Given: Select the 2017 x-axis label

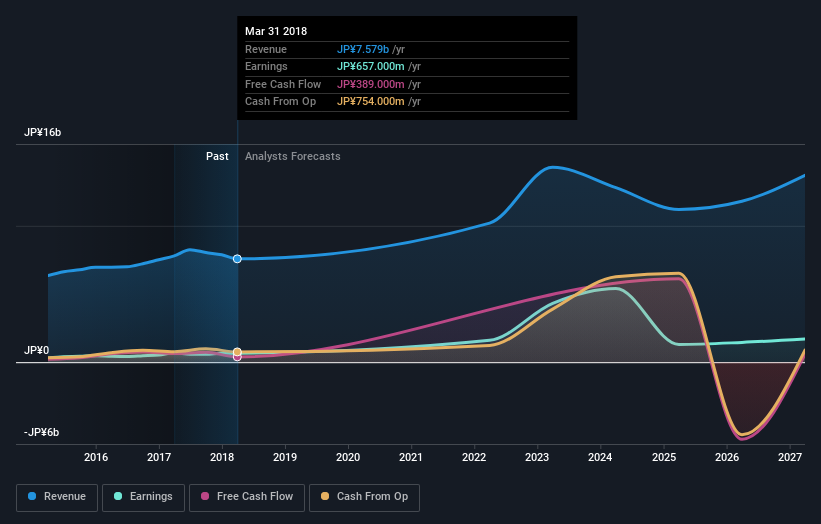Looking at the screenshot, I should coord(159,457).
